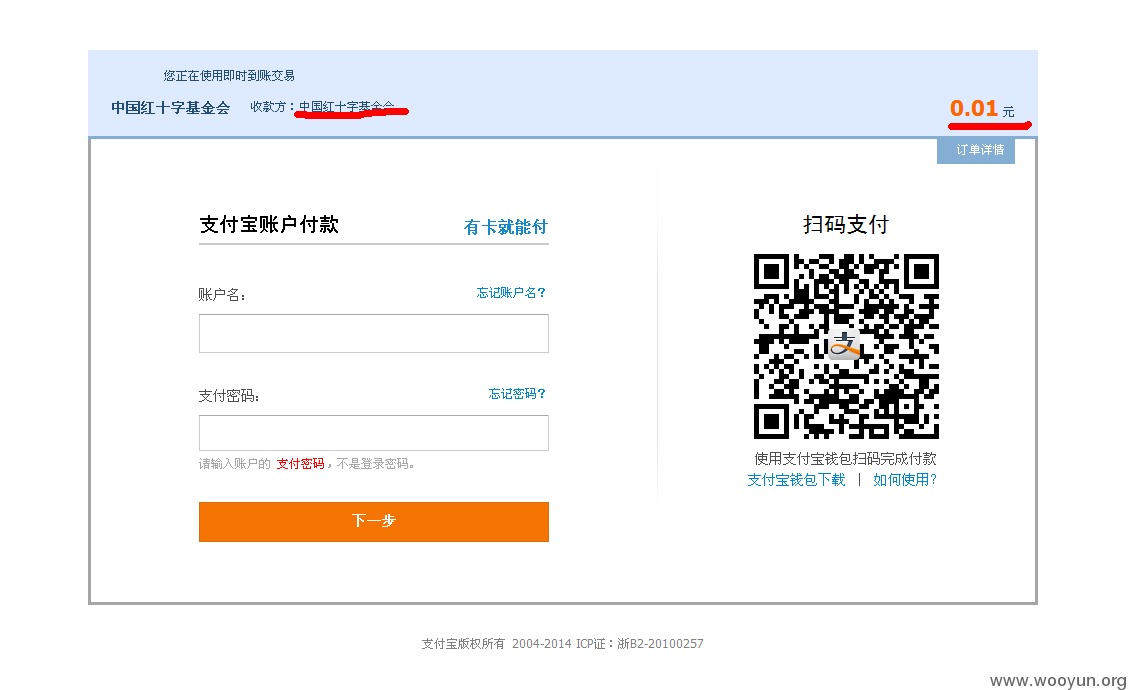1128x690 pixels.
Task: Open the 忘记账户名? link
Action: [x=511, y=293]
